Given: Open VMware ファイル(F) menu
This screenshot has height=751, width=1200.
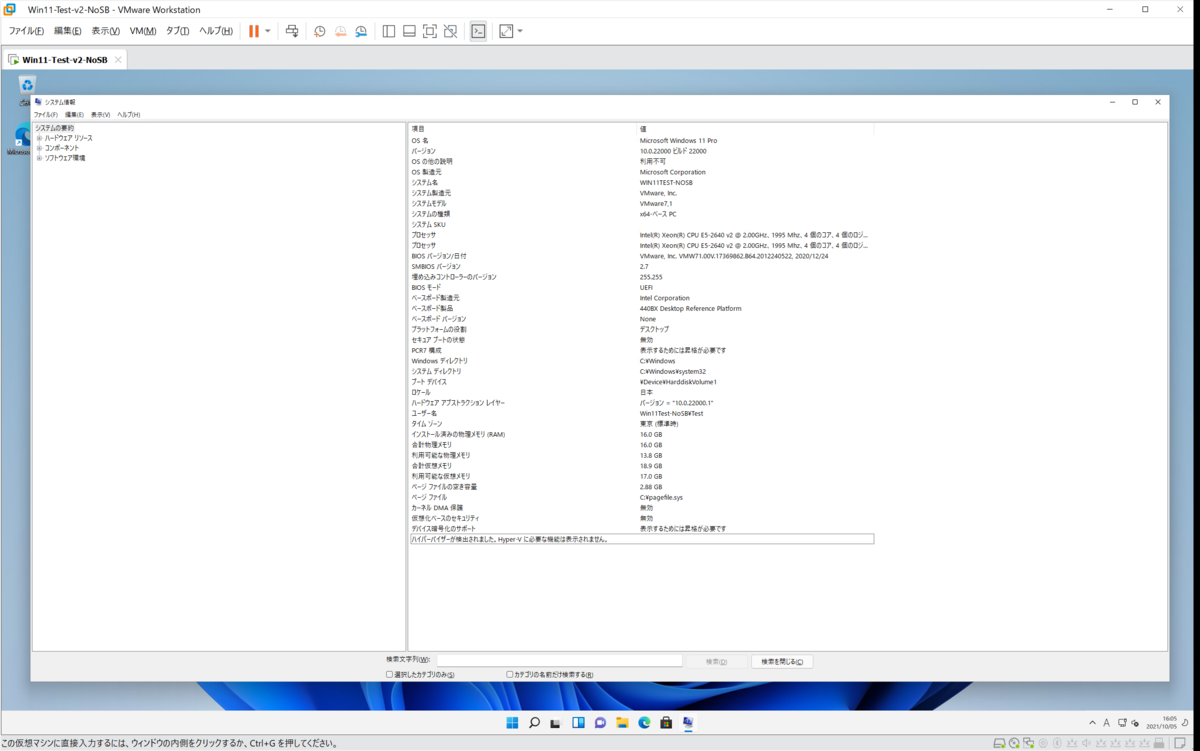Looking at the screenshot, I should coord(26,31).
